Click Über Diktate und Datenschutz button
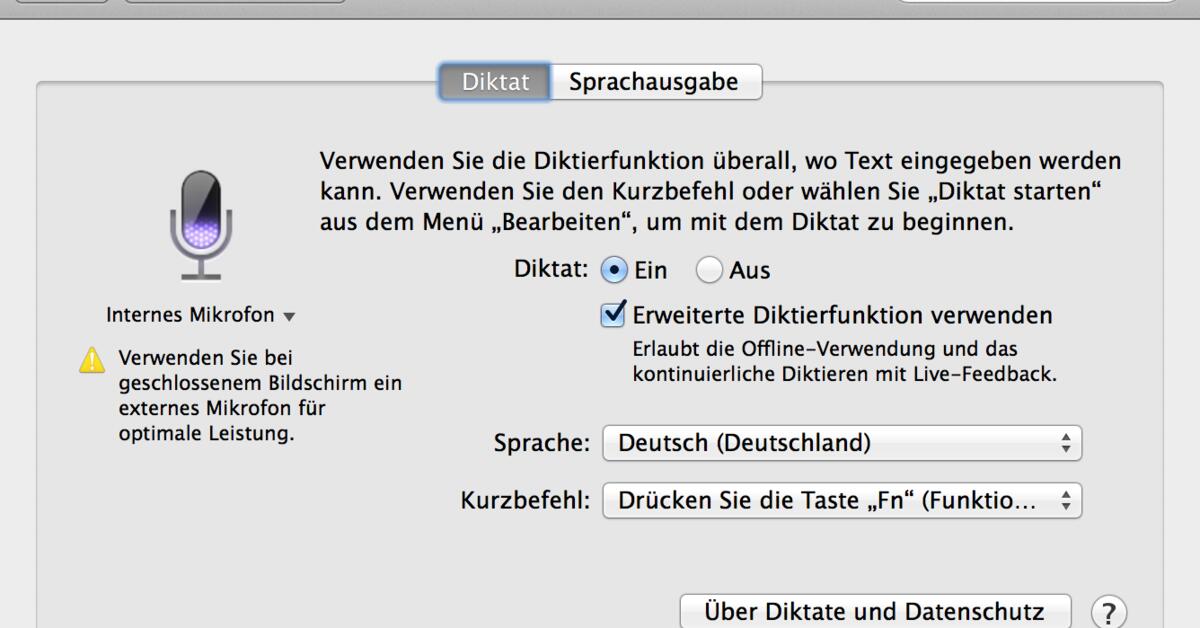1200x628 pixels. pos(875,611)
